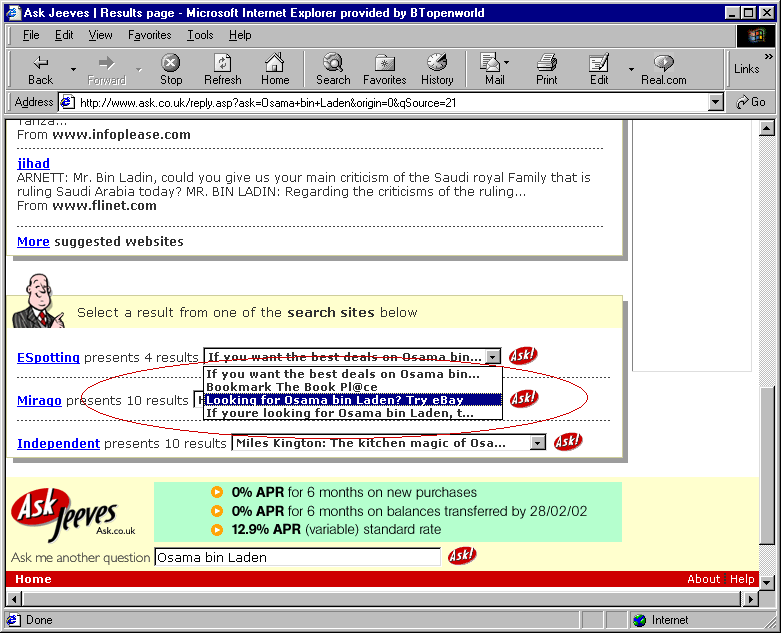Image resolution: width=781 pixels, height=633 pixels.
Task: Open the Search toolbar icon
Action: point(333,69)
